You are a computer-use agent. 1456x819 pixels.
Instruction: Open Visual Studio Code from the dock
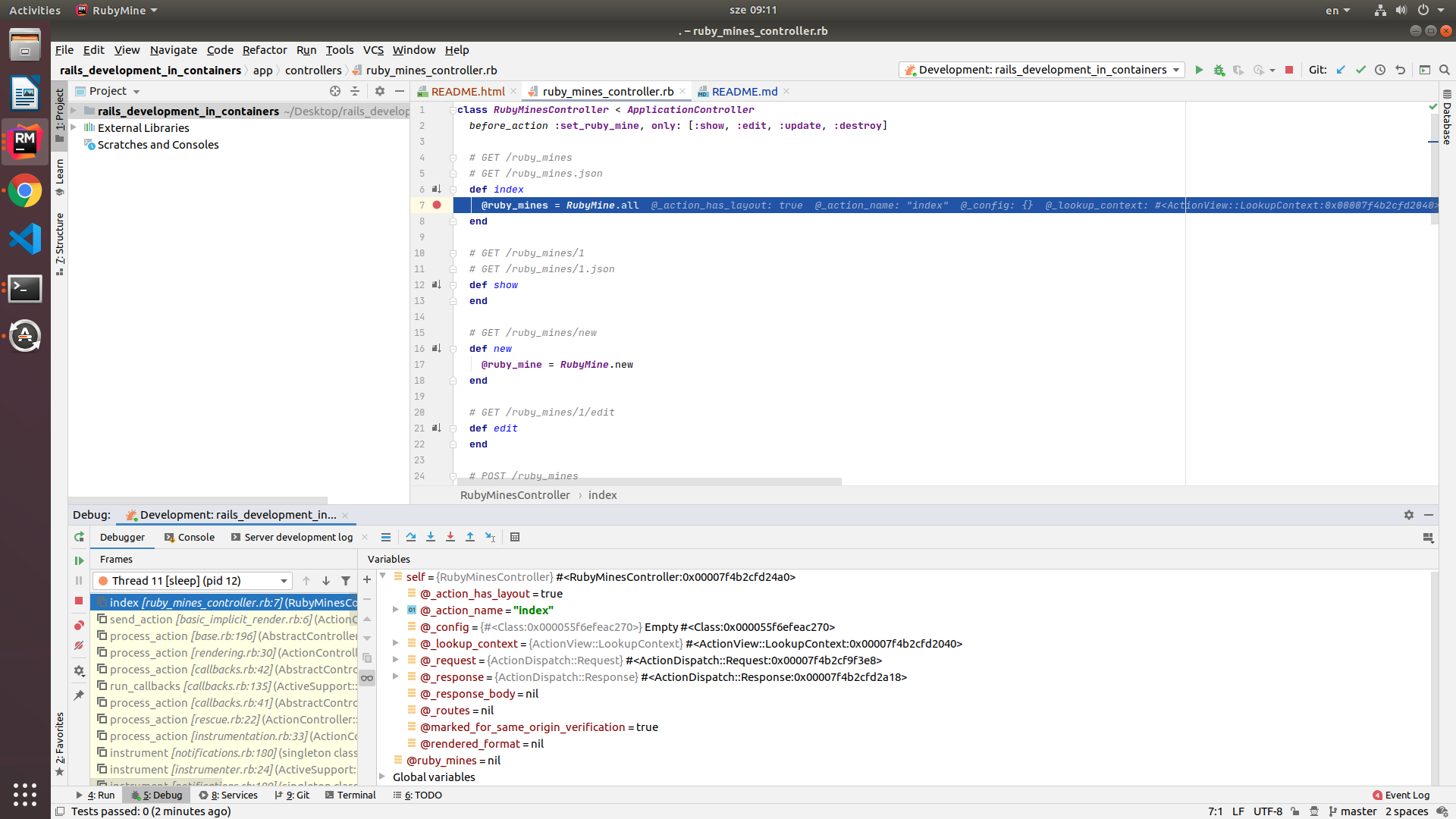[25, 239]
